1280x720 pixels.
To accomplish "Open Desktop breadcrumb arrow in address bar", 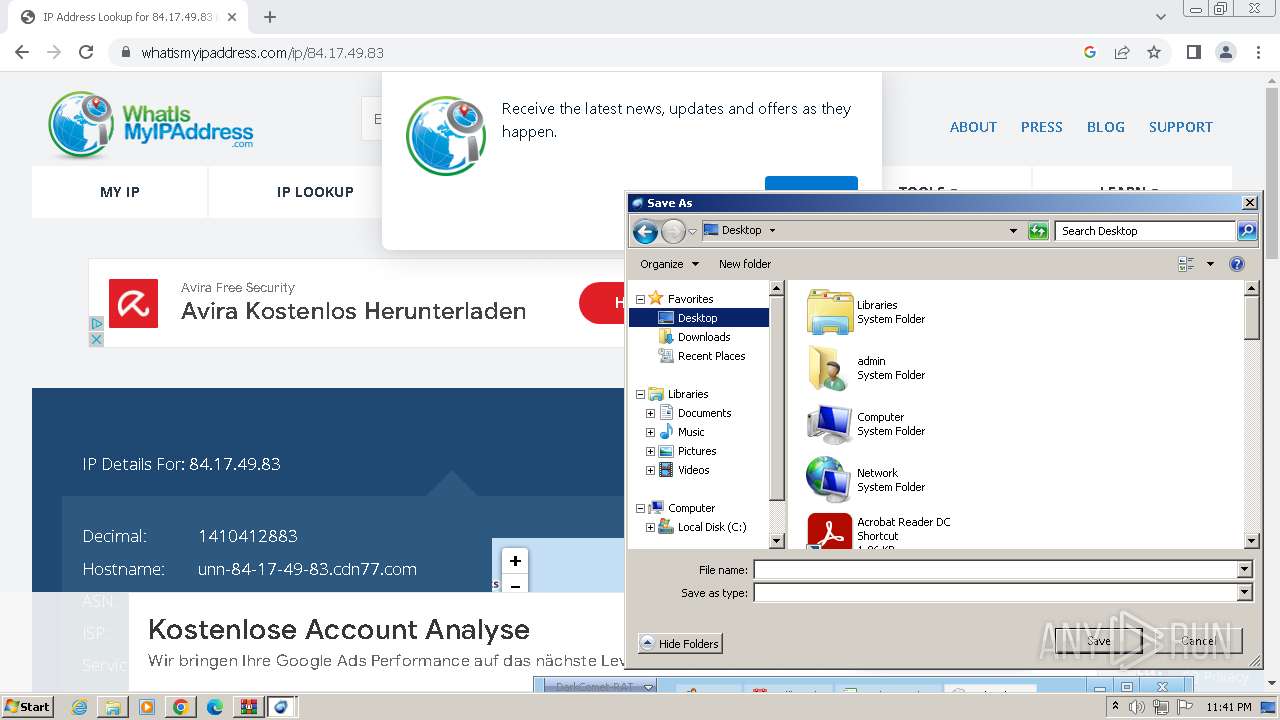I will click(x=772, y=230).
